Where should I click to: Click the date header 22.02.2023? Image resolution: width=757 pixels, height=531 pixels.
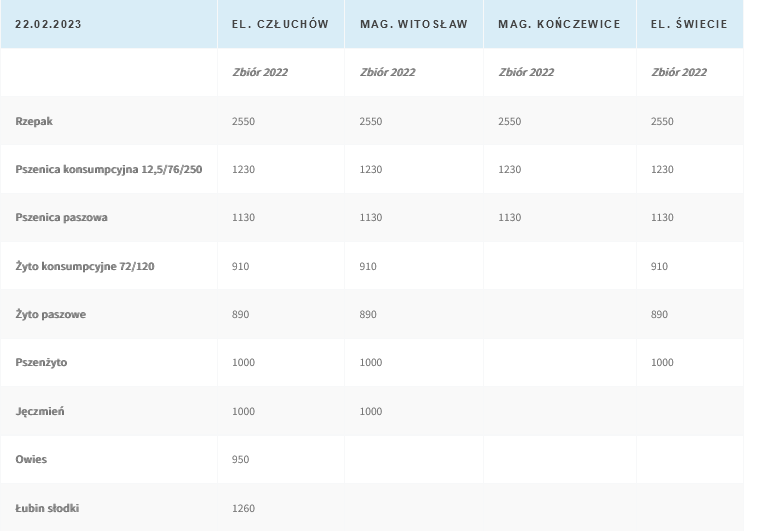coord(49,23)
